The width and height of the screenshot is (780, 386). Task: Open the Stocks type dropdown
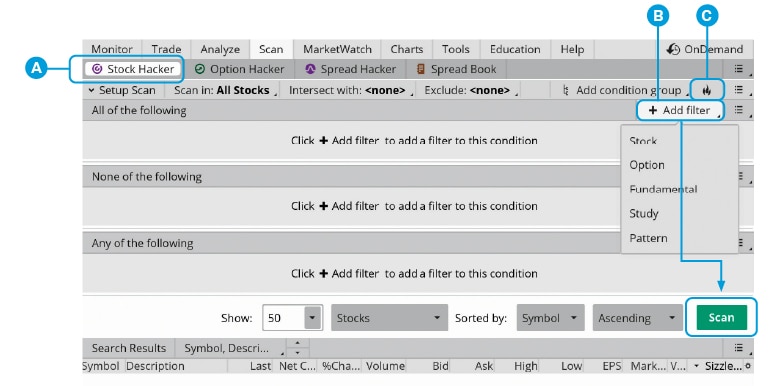click(389, 318)
